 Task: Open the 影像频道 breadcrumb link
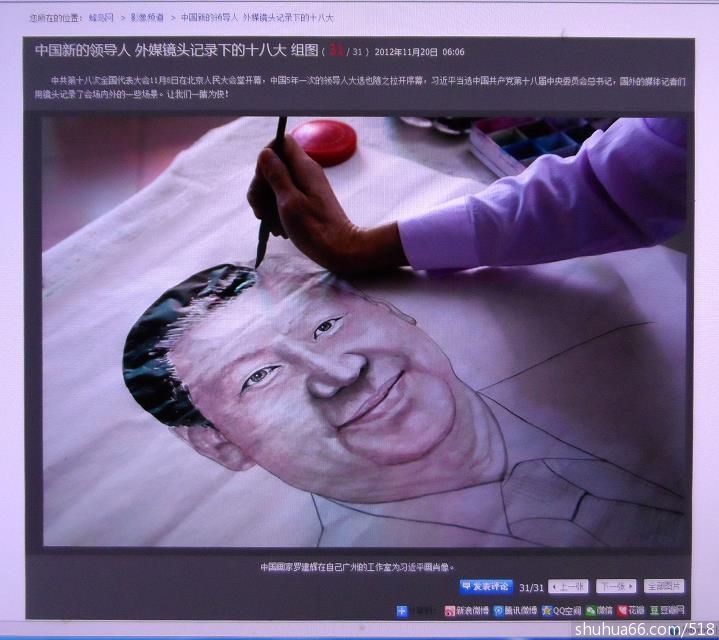pyautogui.click(x=146, y=18)
